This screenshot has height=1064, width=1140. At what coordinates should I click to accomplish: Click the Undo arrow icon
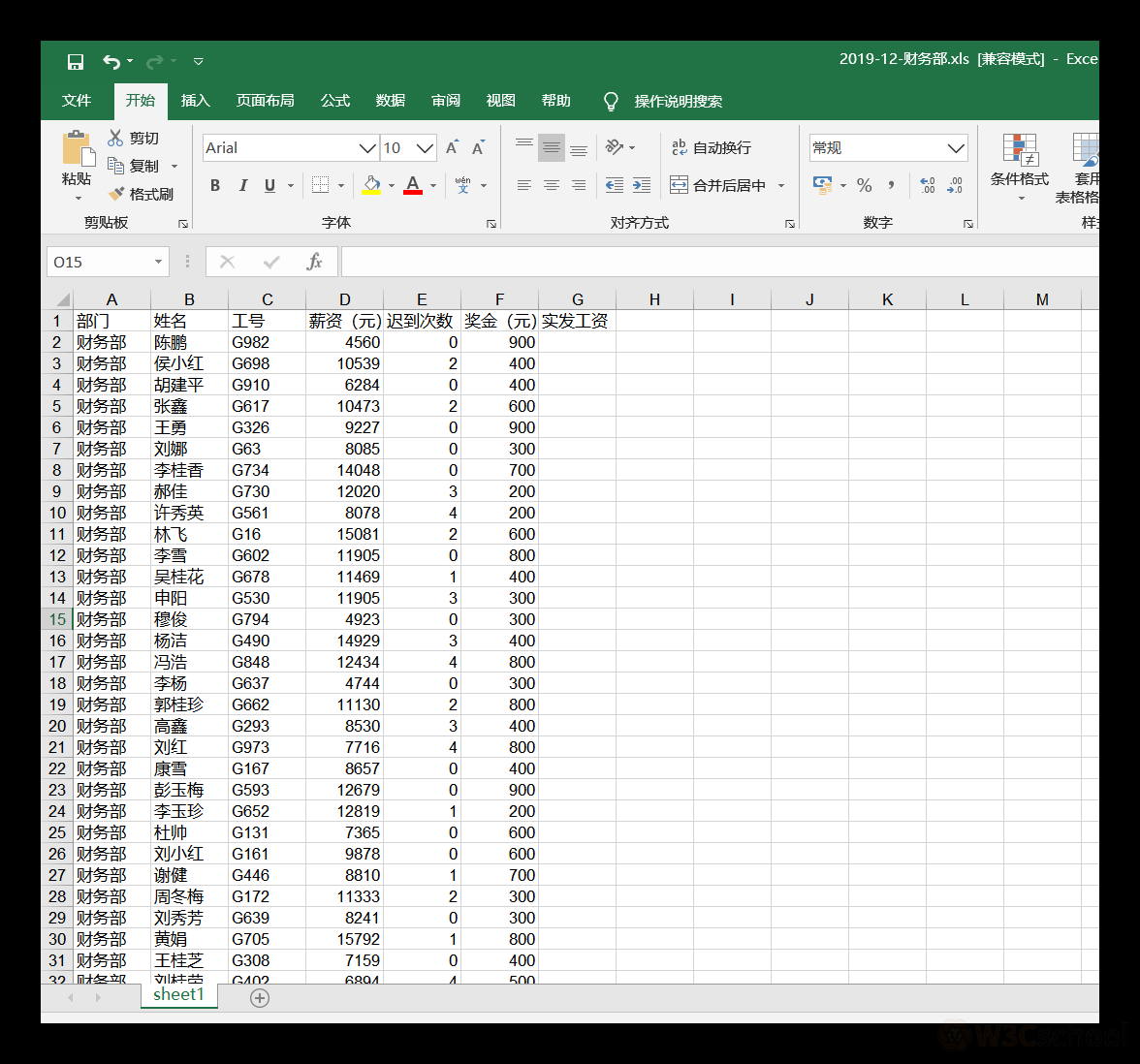point(111,62)
